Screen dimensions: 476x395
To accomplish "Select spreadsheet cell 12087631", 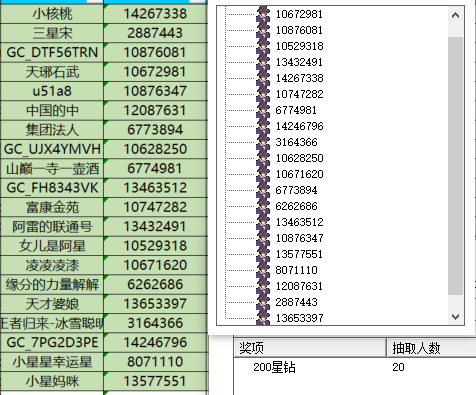I will [155, 110].
